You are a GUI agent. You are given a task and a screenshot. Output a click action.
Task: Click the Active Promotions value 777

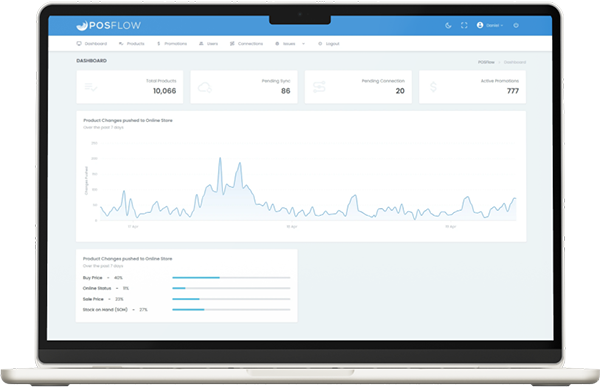coord(513,91)
